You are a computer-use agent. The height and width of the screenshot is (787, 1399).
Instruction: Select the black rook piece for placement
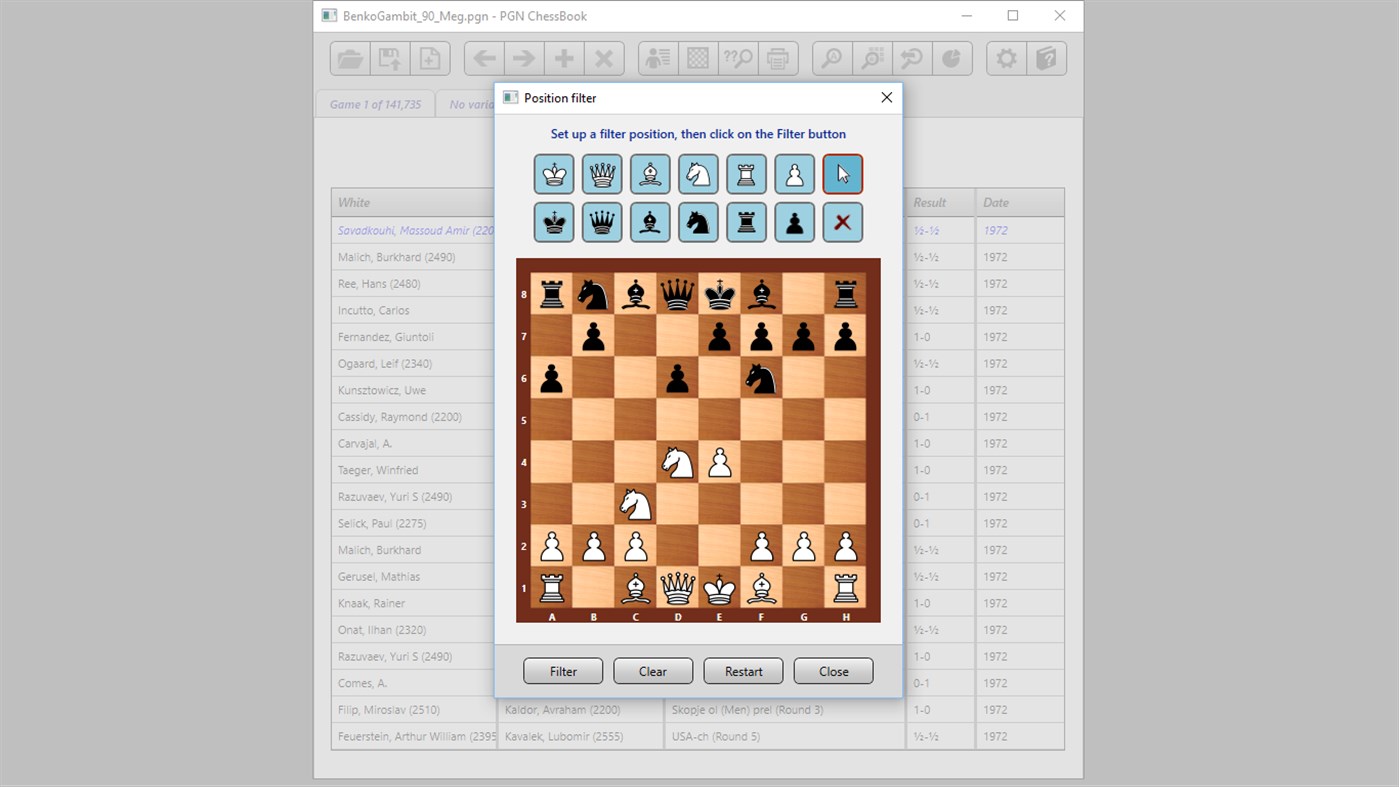pos(746,222)
